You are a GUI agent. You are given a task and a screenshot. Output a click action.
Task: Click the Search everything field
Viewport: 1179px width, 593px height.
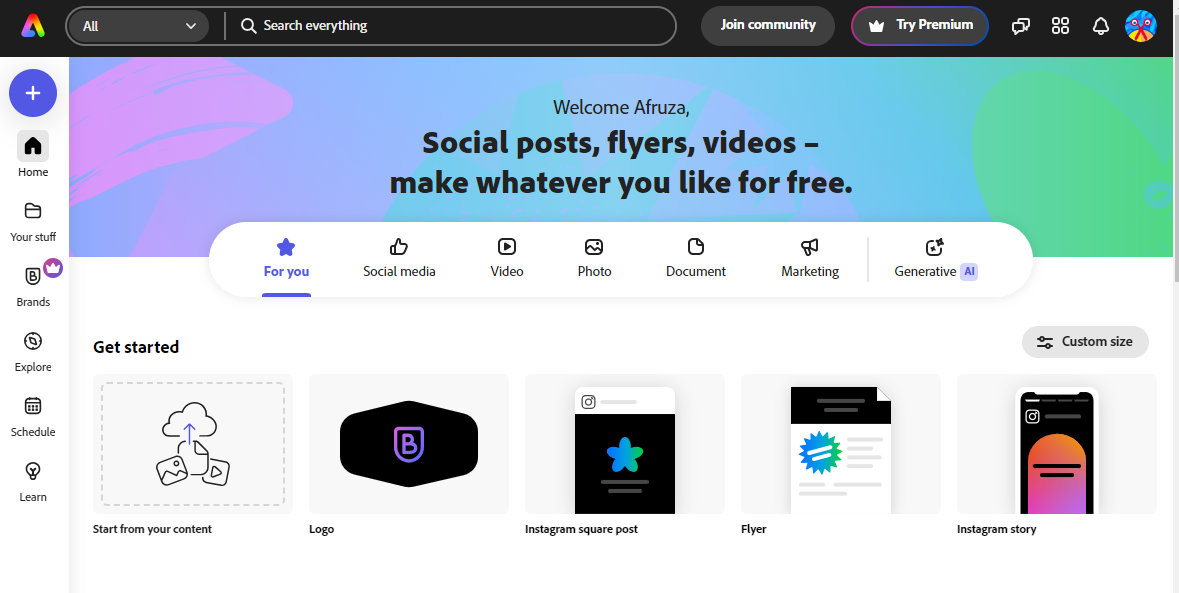(x=450, y=26)
